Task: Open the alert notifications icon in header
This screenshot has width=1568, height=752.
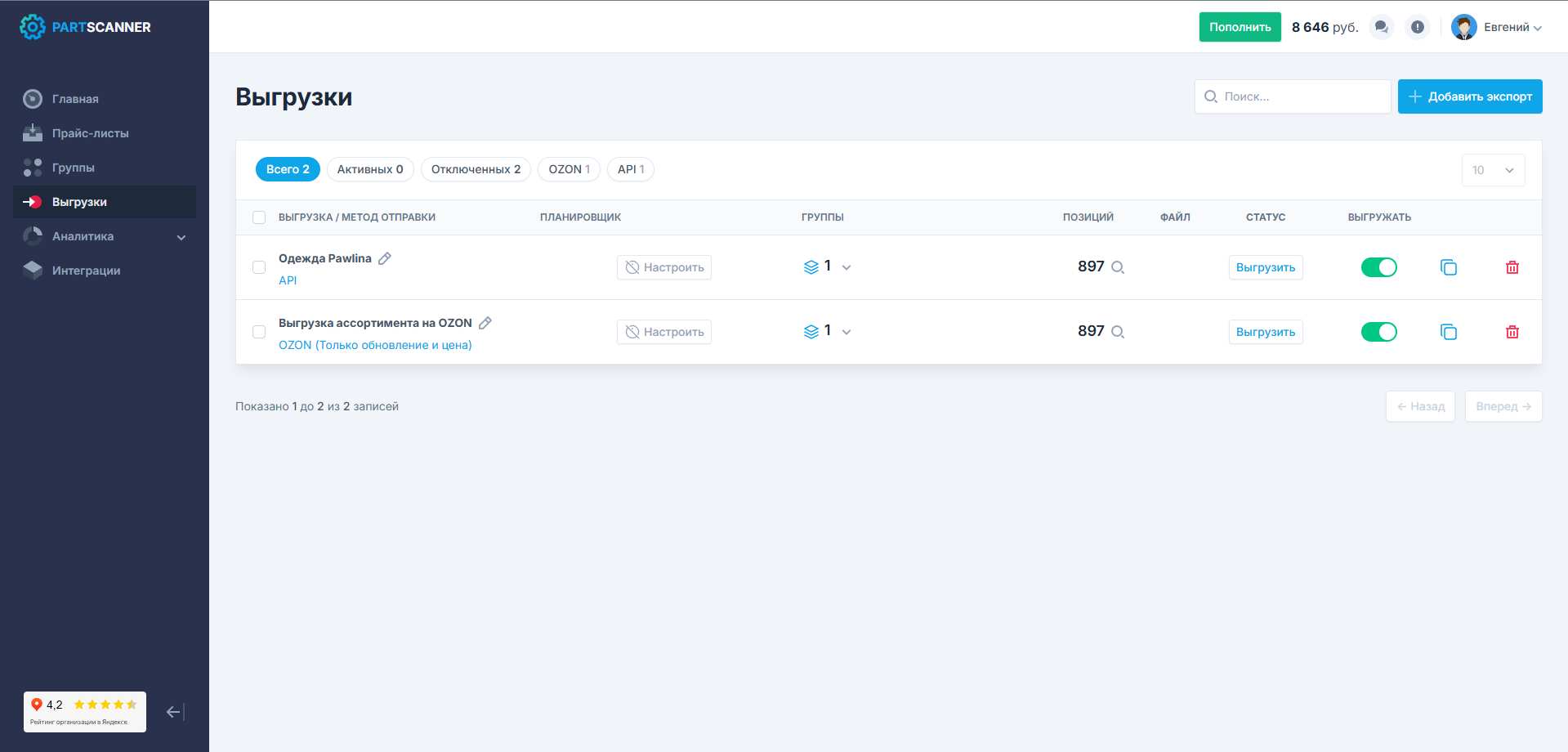Action: pyautogui.click(x=1418, y=27)
